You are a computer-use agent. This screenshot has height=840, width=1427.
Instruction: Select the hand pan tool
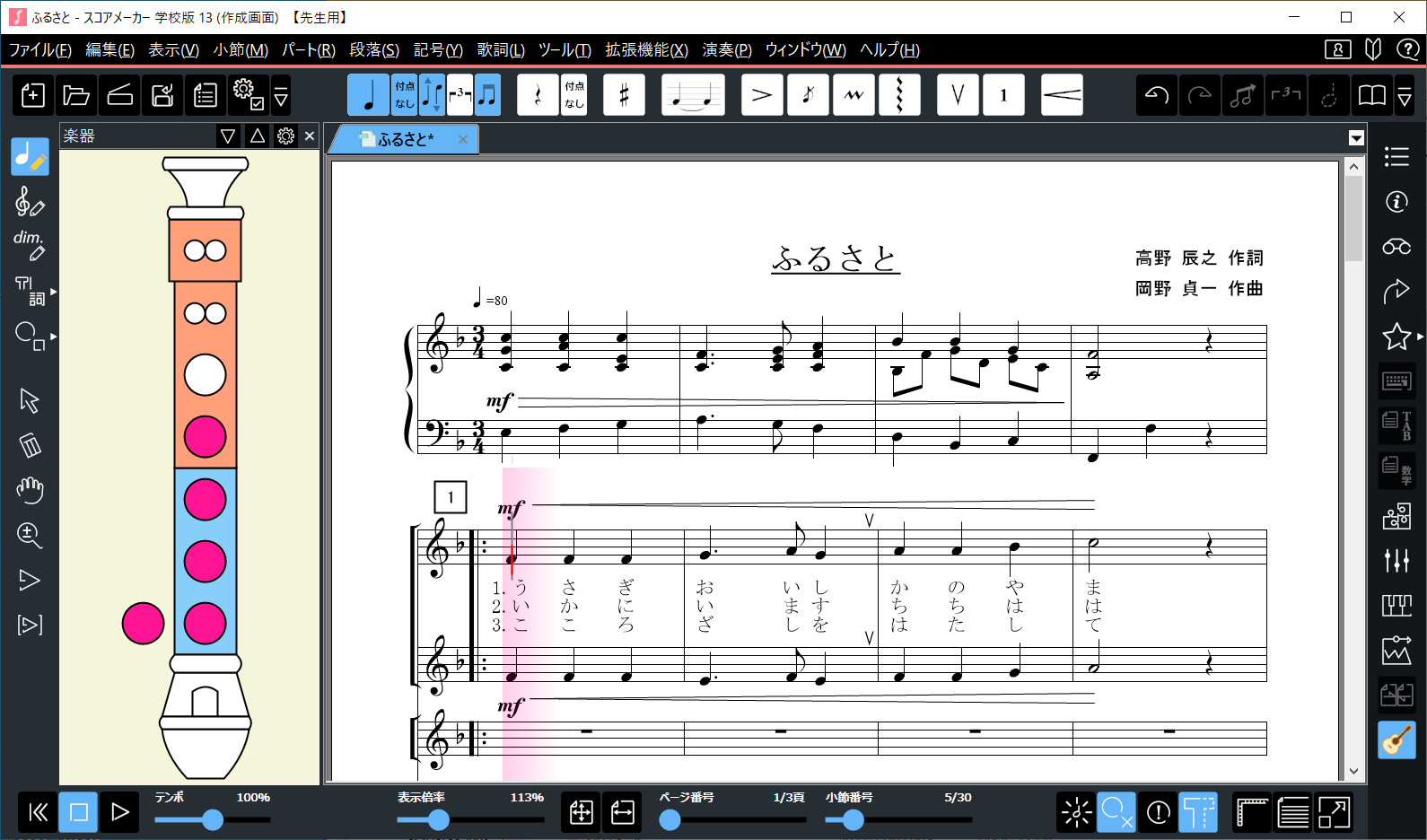pyautogui.click(x=30, y=490)
